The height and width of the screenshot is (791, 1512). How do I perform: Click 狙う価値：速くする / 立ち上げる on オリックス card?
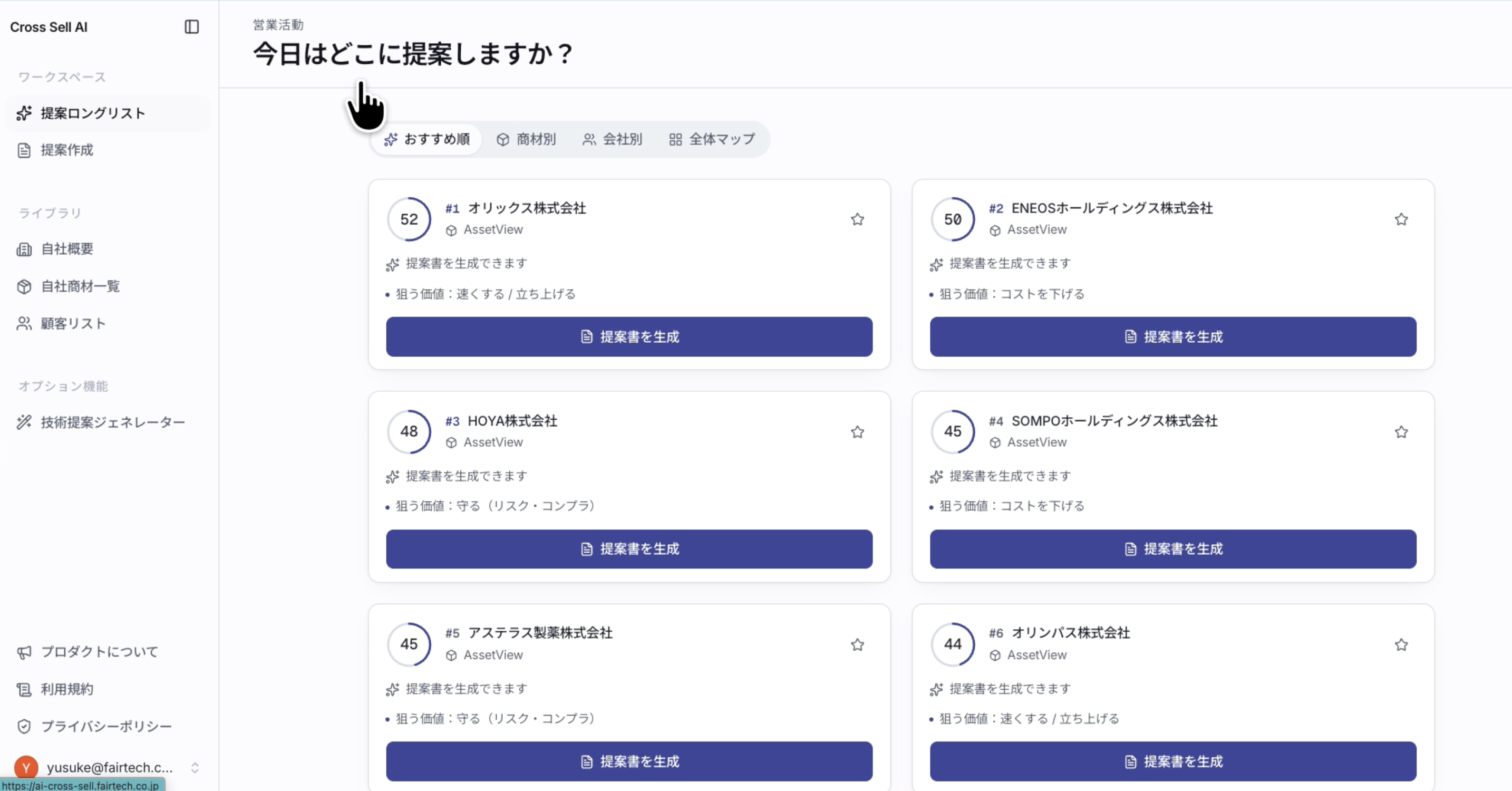[x=486, y=294]
